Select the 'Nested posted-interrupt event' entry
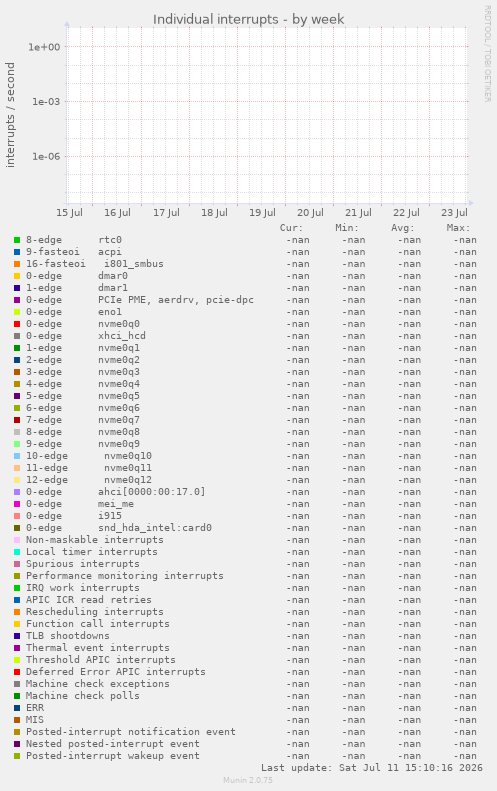 click(113, 744)
